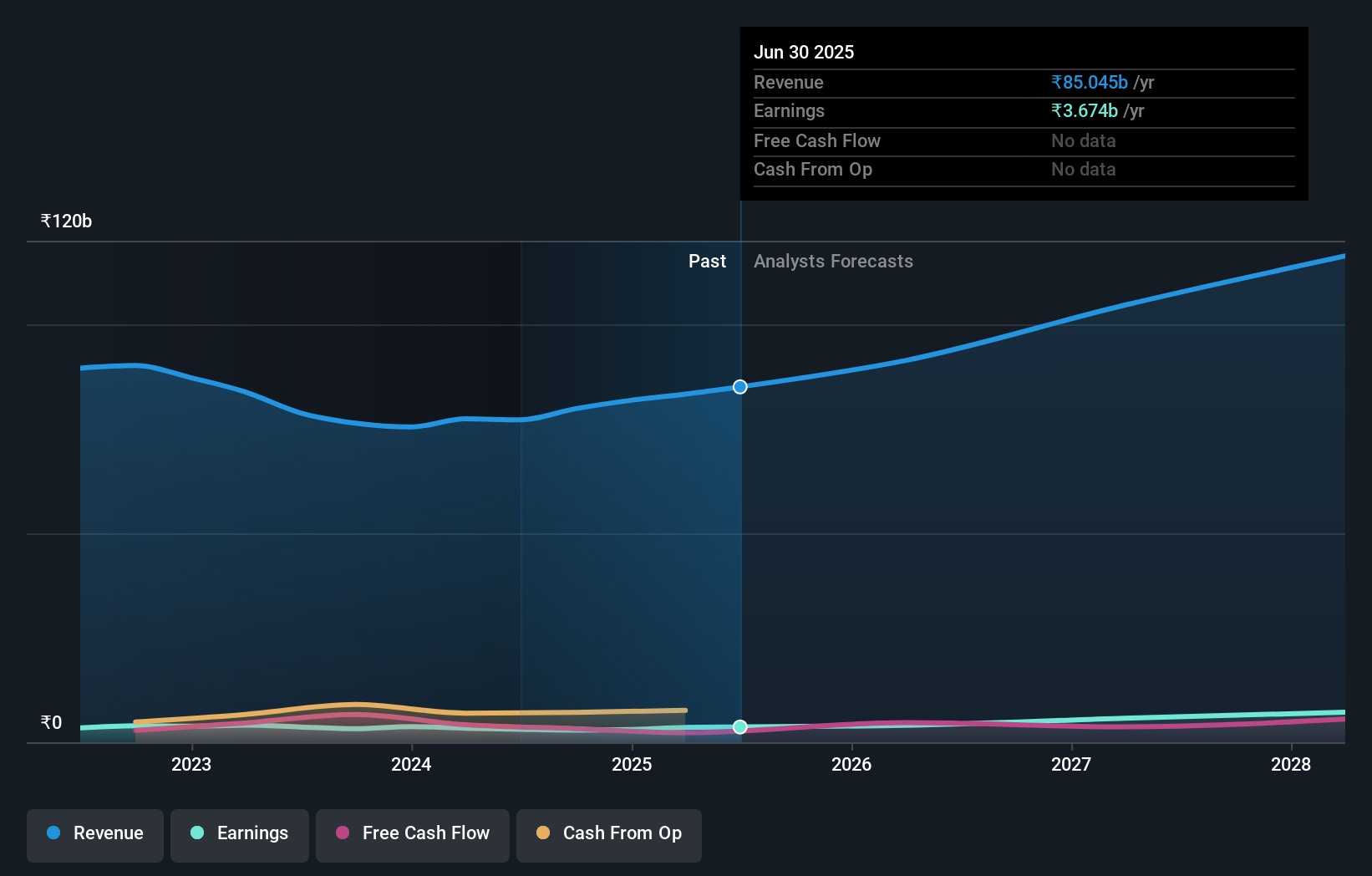
Task: Click the pink Free Cash Flow legend dot
Action: tap(343, 833)
